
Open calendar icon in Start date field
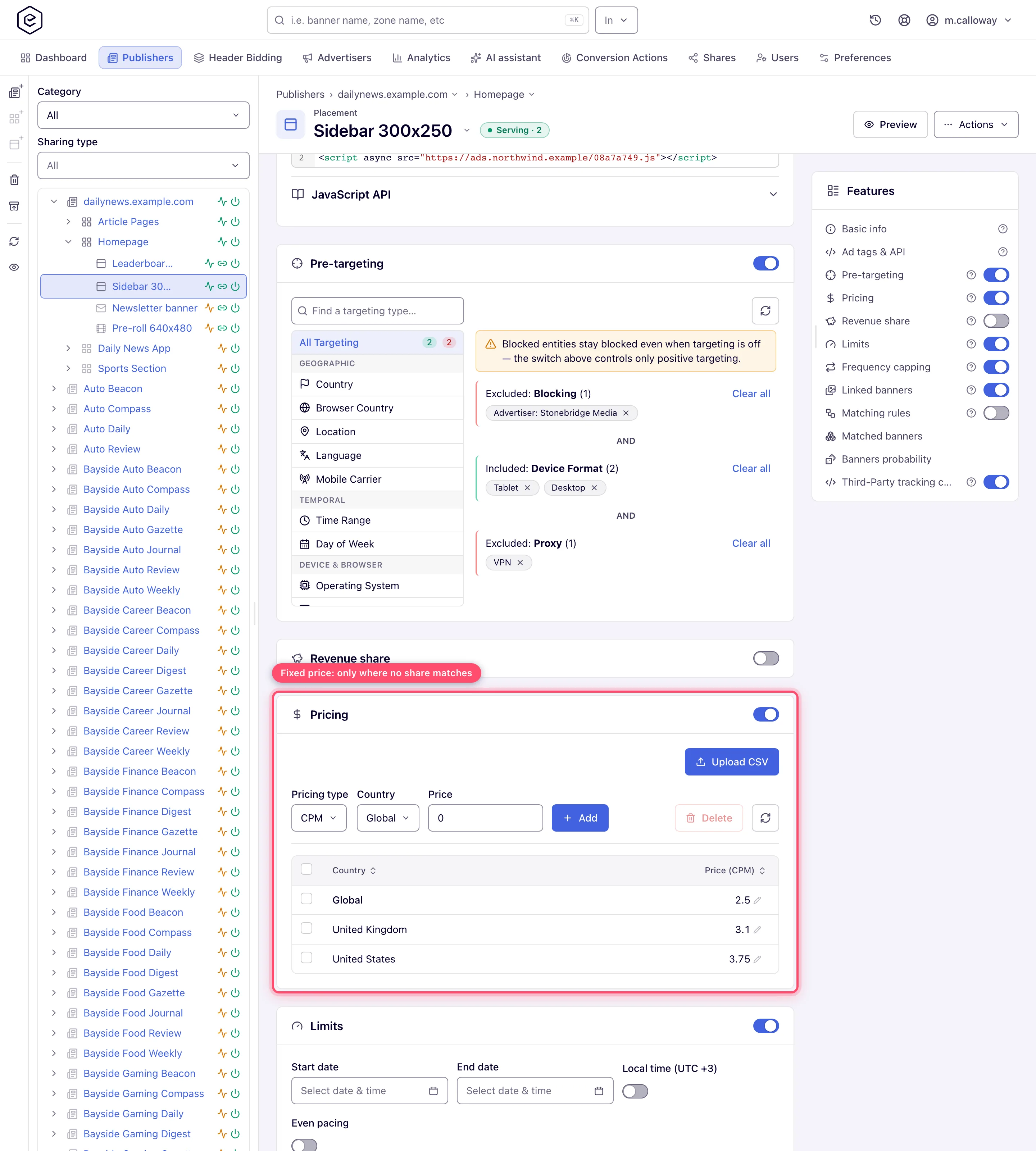[x=433, y=1091]
